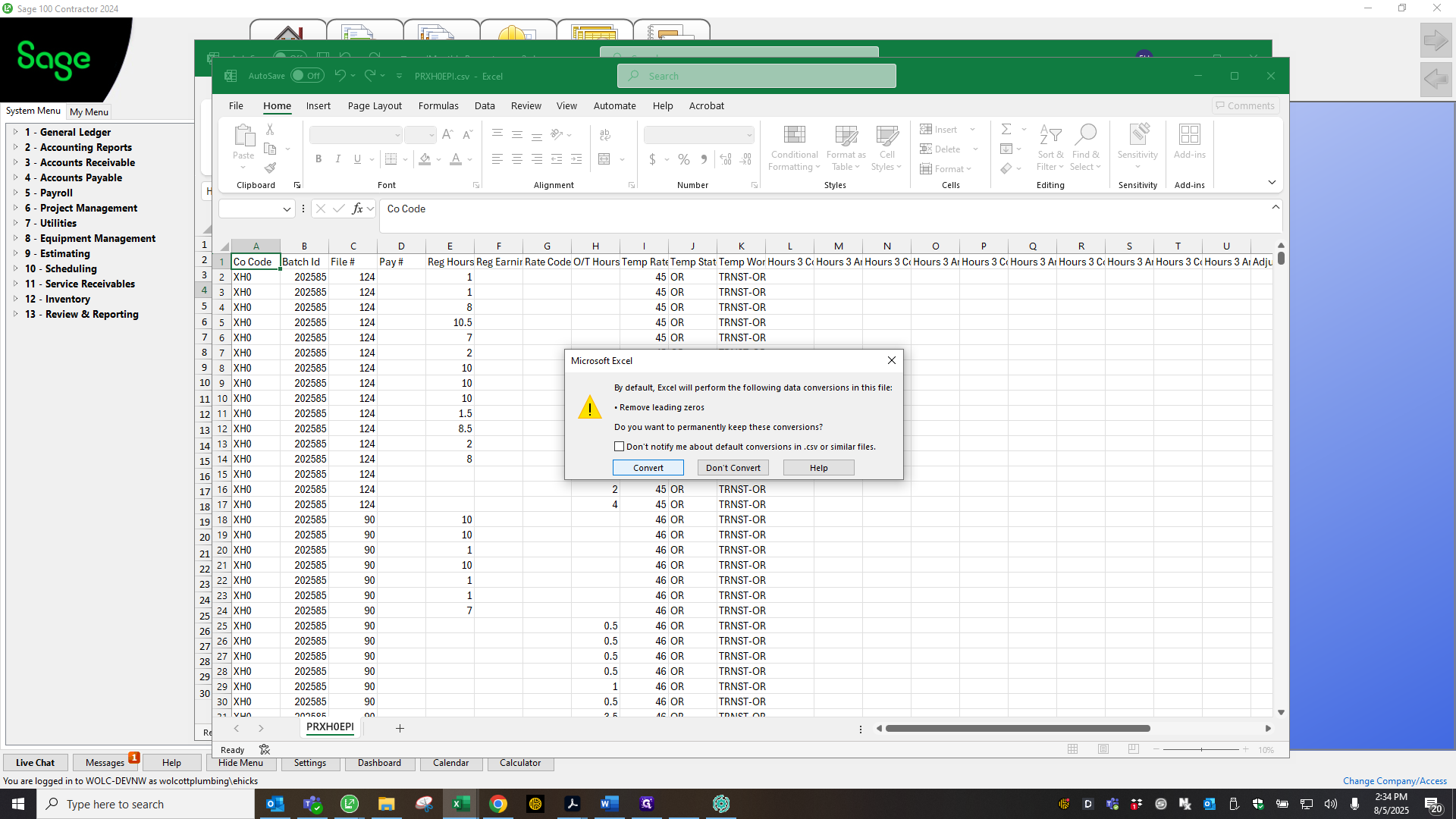Open the Name Box dropdown
Viewport: 1456px width, 819px height.
click(x=287, y=209)
